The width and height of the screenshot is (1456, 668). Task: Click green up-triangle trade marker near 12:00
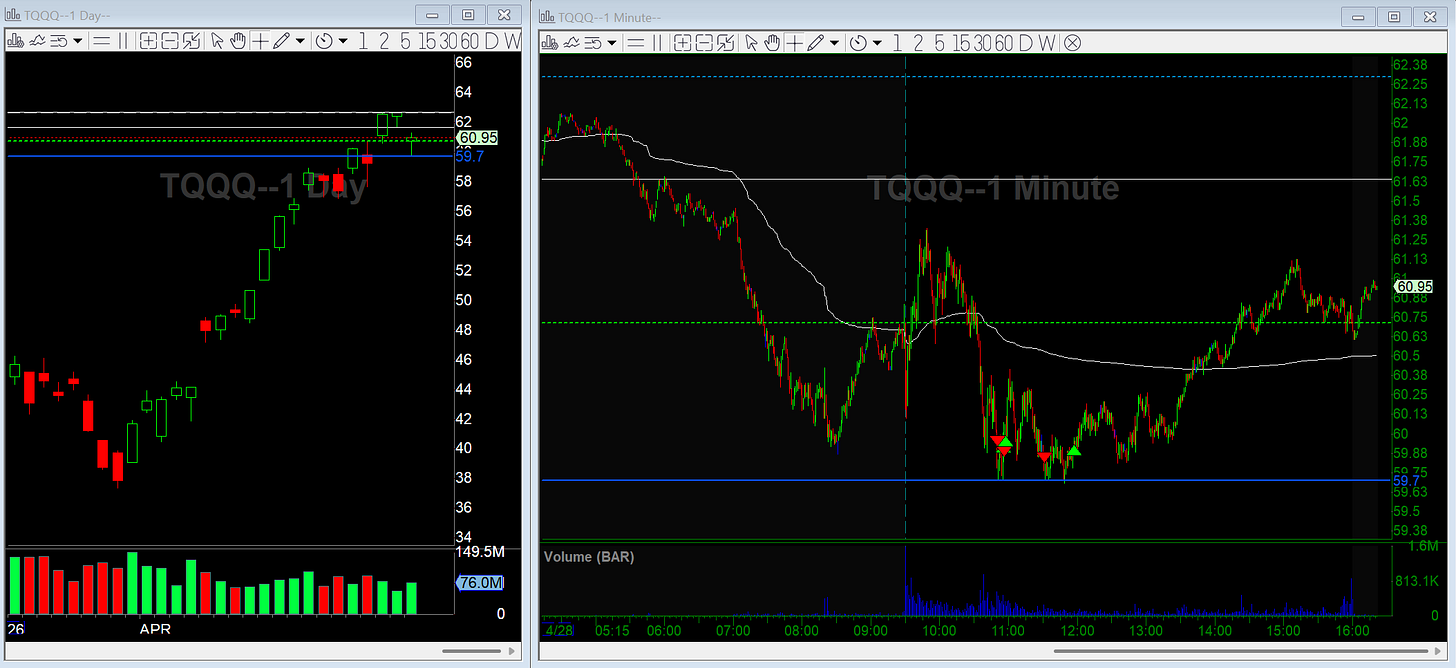(x=1074, y=452)
